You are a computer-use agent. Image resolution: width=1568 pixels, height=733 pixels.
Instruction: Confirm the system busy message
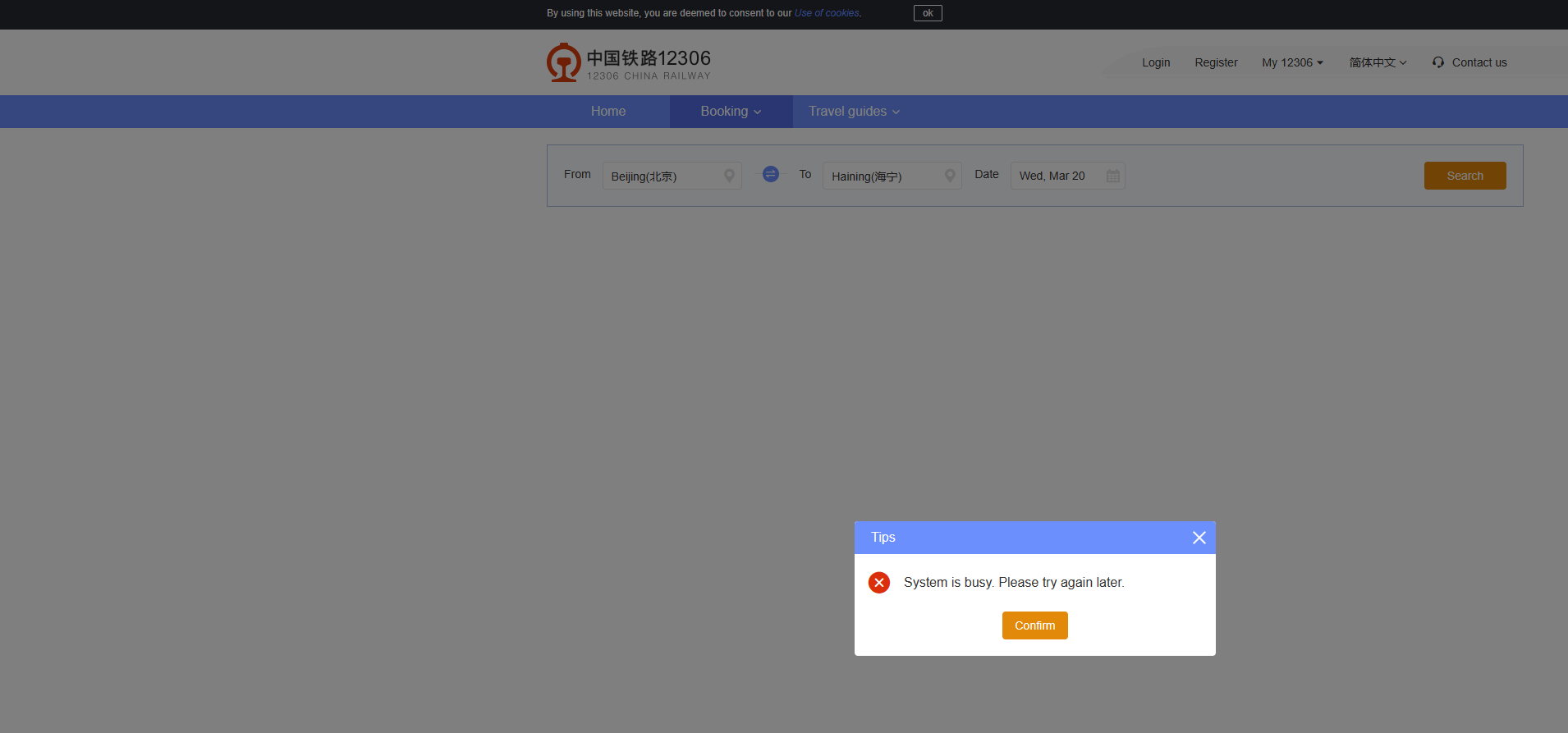point(1035,625)
